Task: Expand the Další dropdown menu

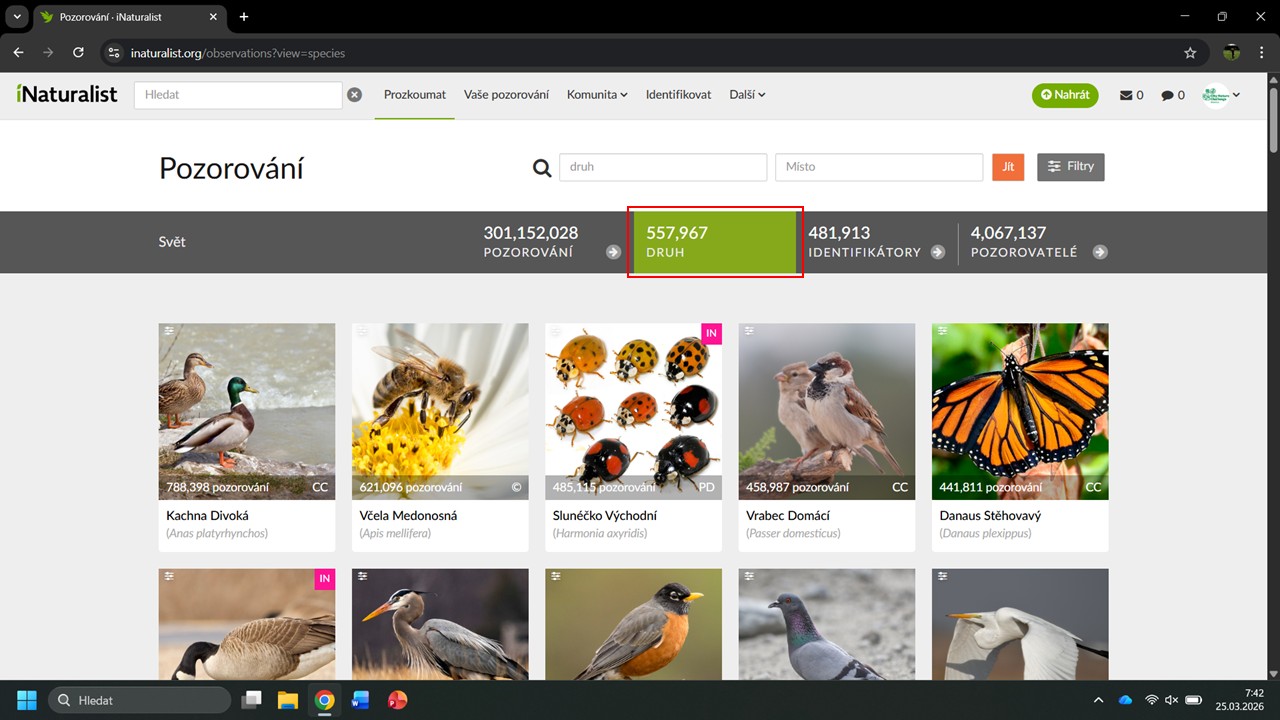Action: [x=747, y=95]
